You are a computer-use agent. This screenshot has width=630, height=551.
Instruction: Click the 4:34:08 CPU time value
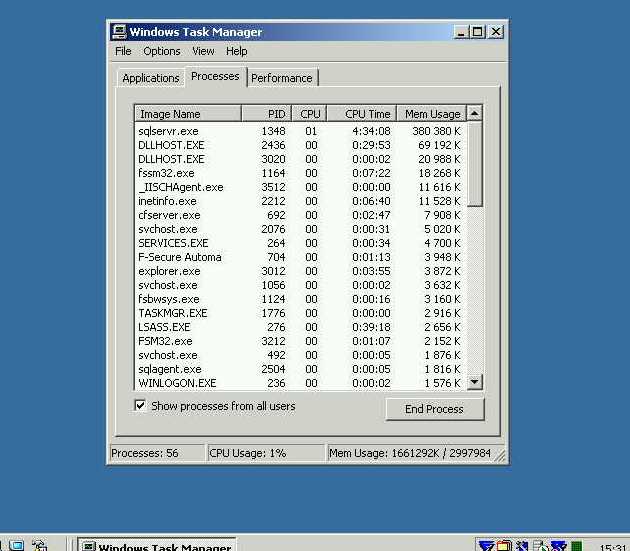coord(371,131)
